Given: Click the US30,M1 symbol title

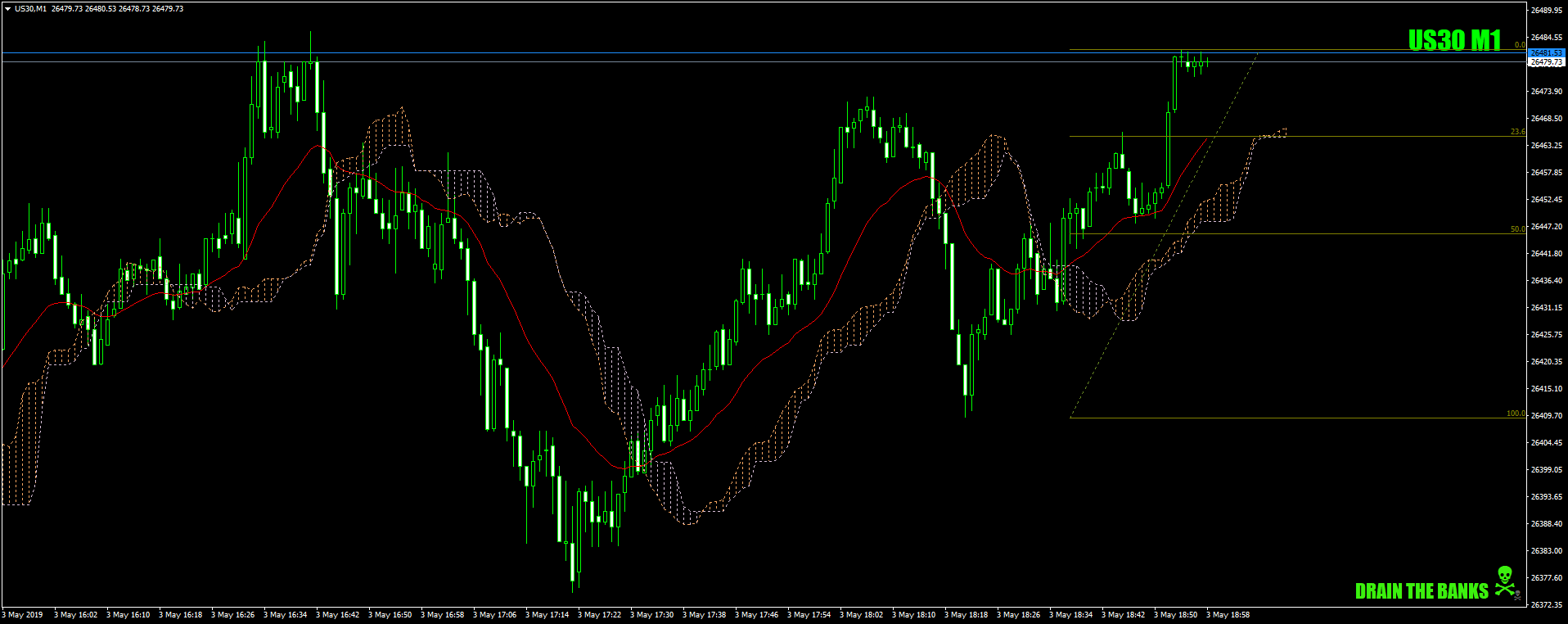Looking at the screenshot, I should pyautogui.click(x=30, y=9).
